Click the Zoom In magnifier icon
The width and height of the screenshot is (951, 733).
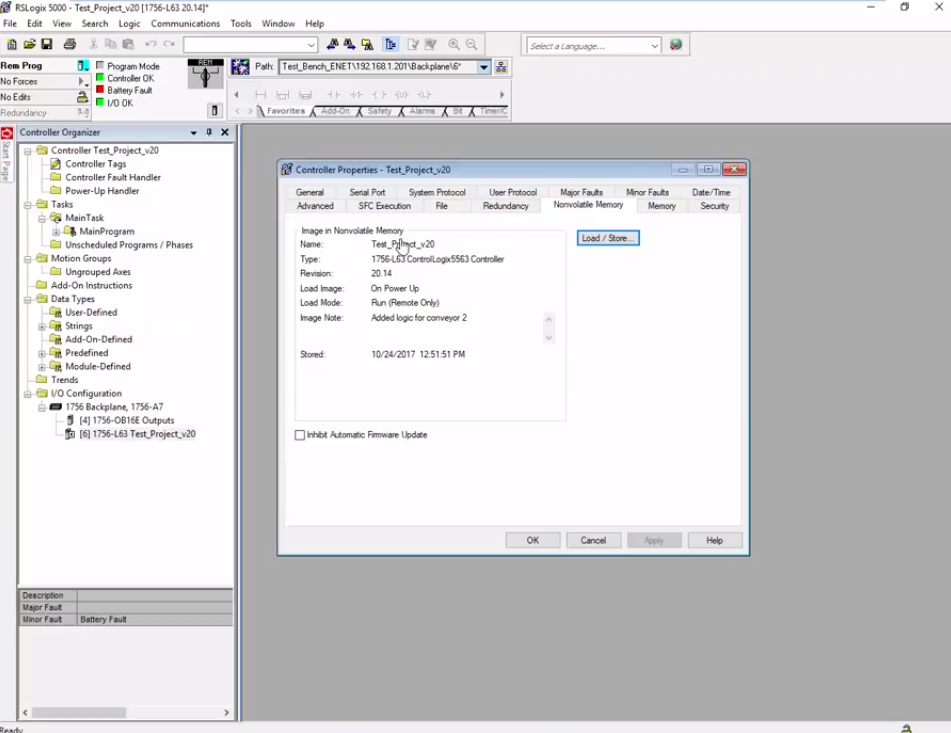click(x=454, y=45)
